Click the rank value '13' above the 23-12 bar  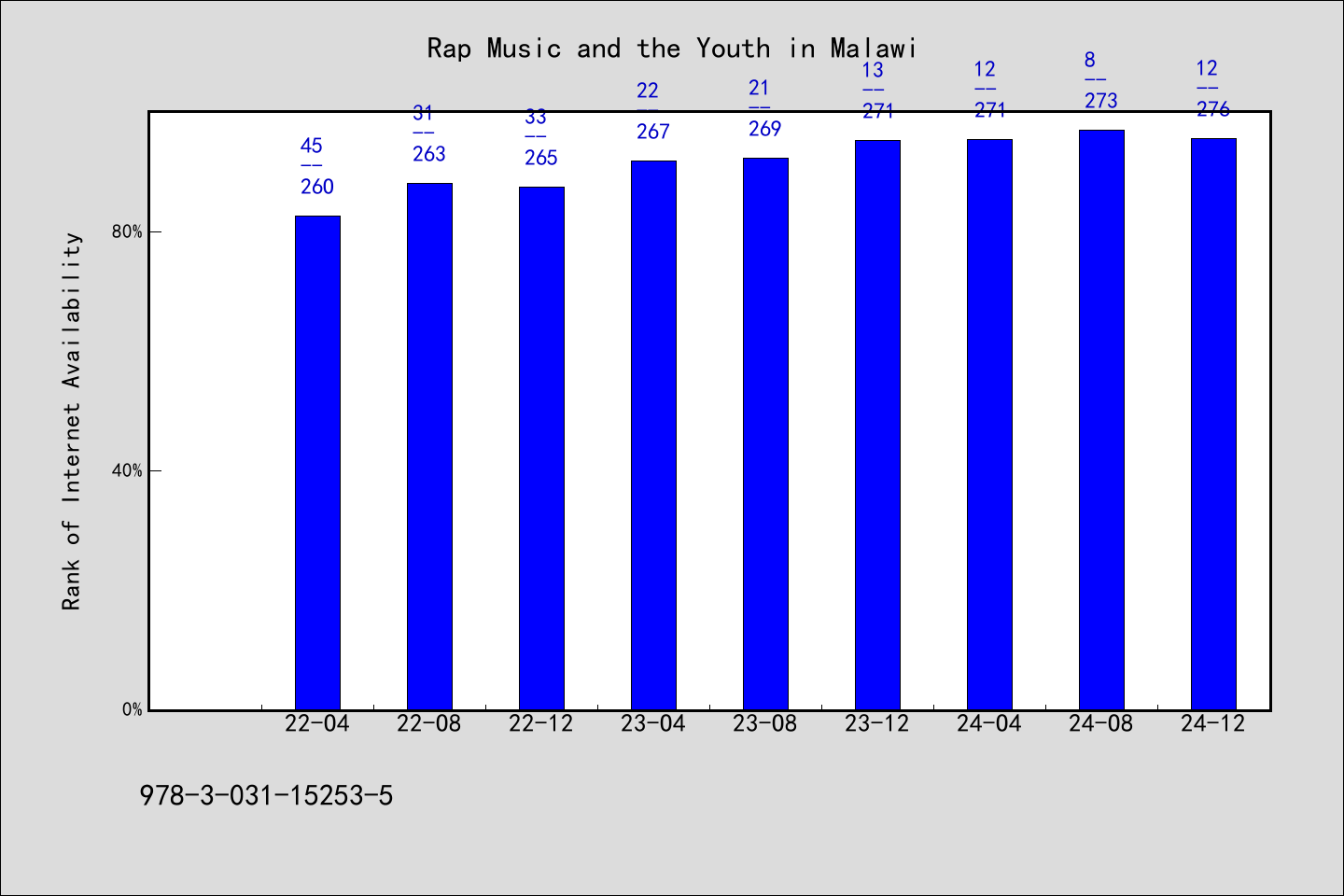click(873, 70)
